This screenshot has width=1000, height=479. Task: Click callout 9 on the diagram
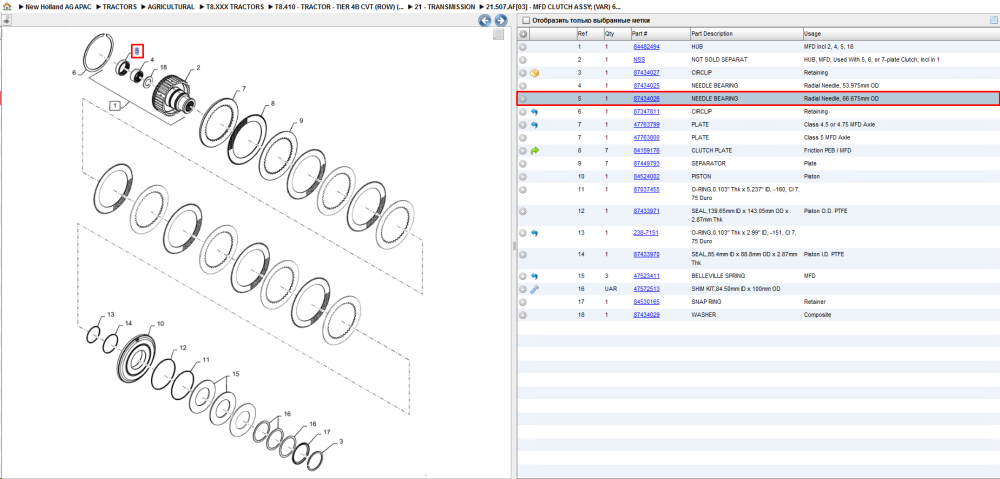[301, 121]
